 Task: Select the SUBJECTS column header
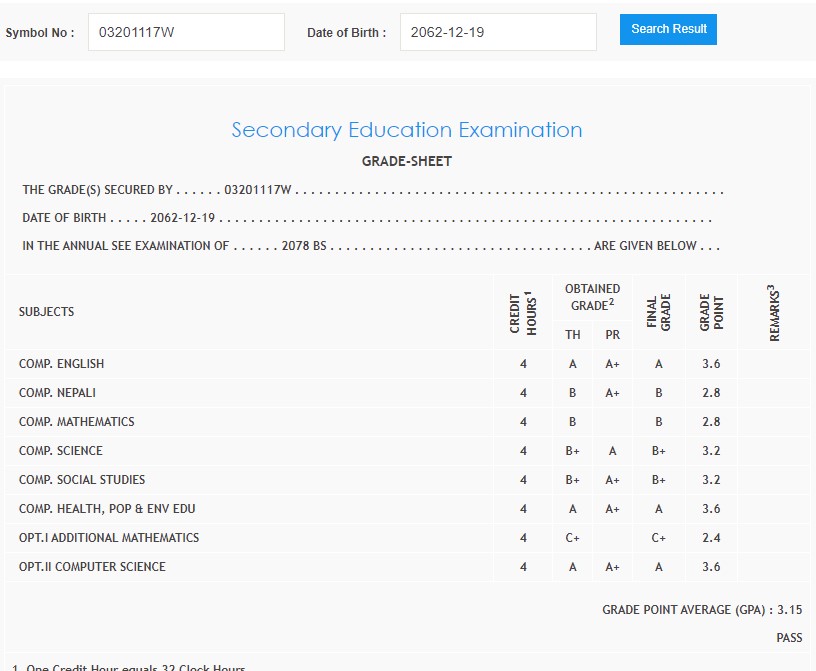tap(47, 312)
